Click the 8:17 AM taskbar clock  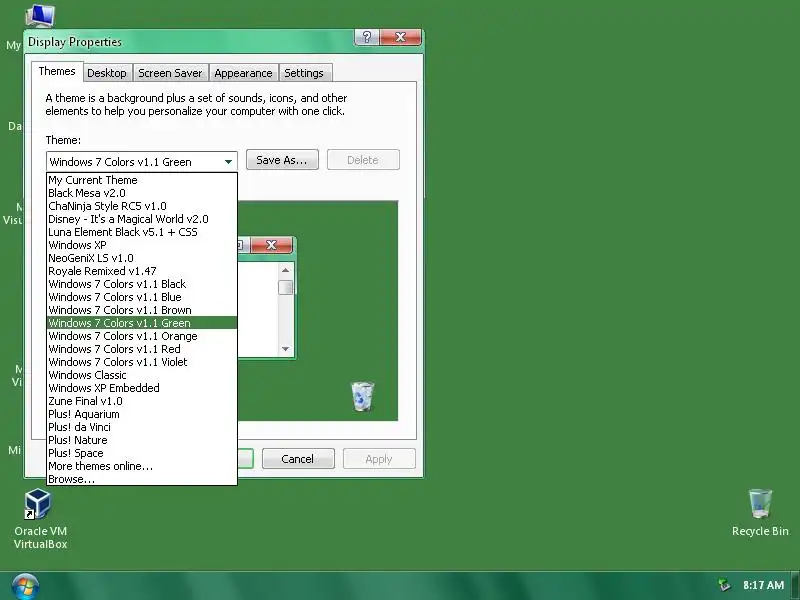click(763, 585)
